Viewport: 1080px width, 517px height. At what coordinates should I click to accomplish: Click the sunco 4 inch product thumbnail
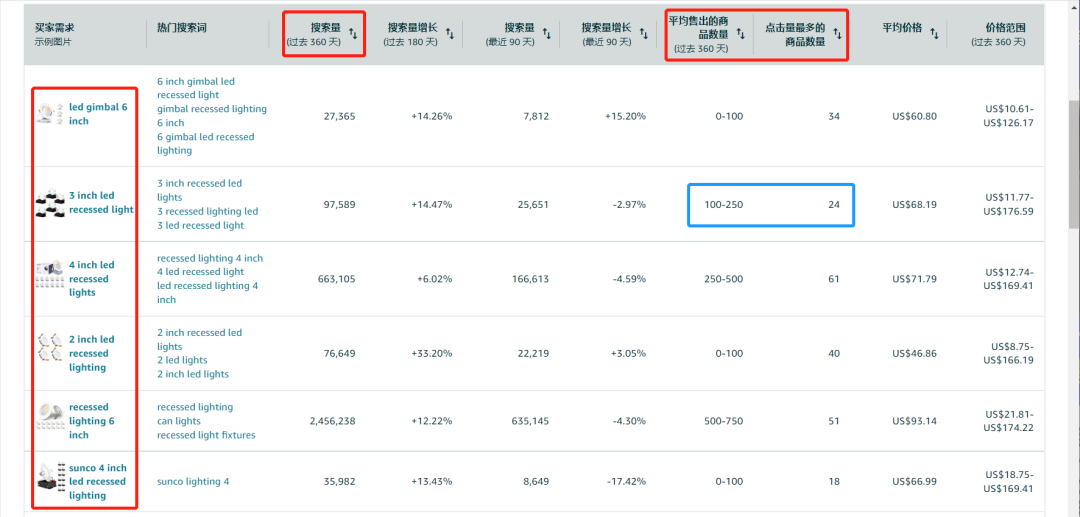[x=49, y=481]
